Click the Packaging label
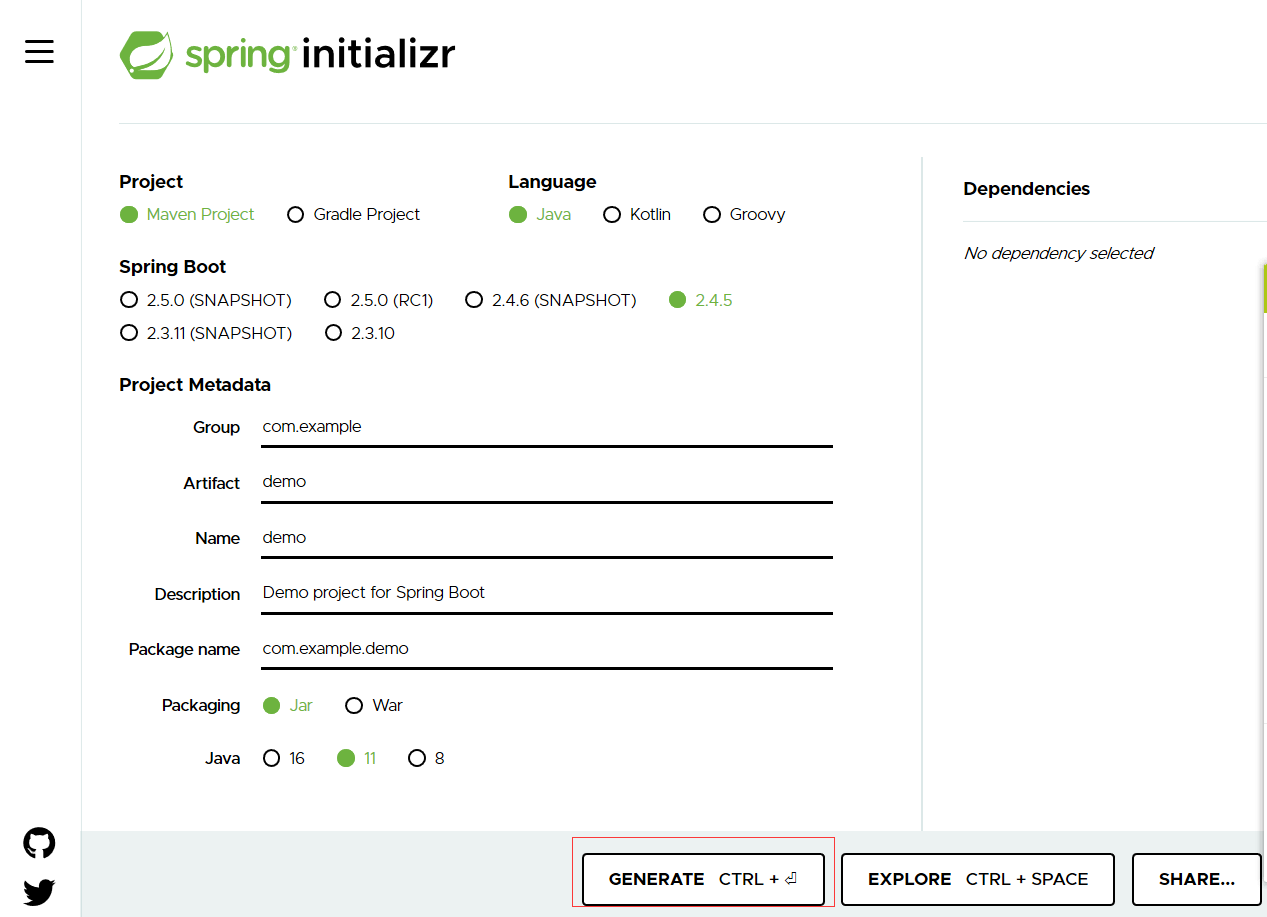 point(201,706)
